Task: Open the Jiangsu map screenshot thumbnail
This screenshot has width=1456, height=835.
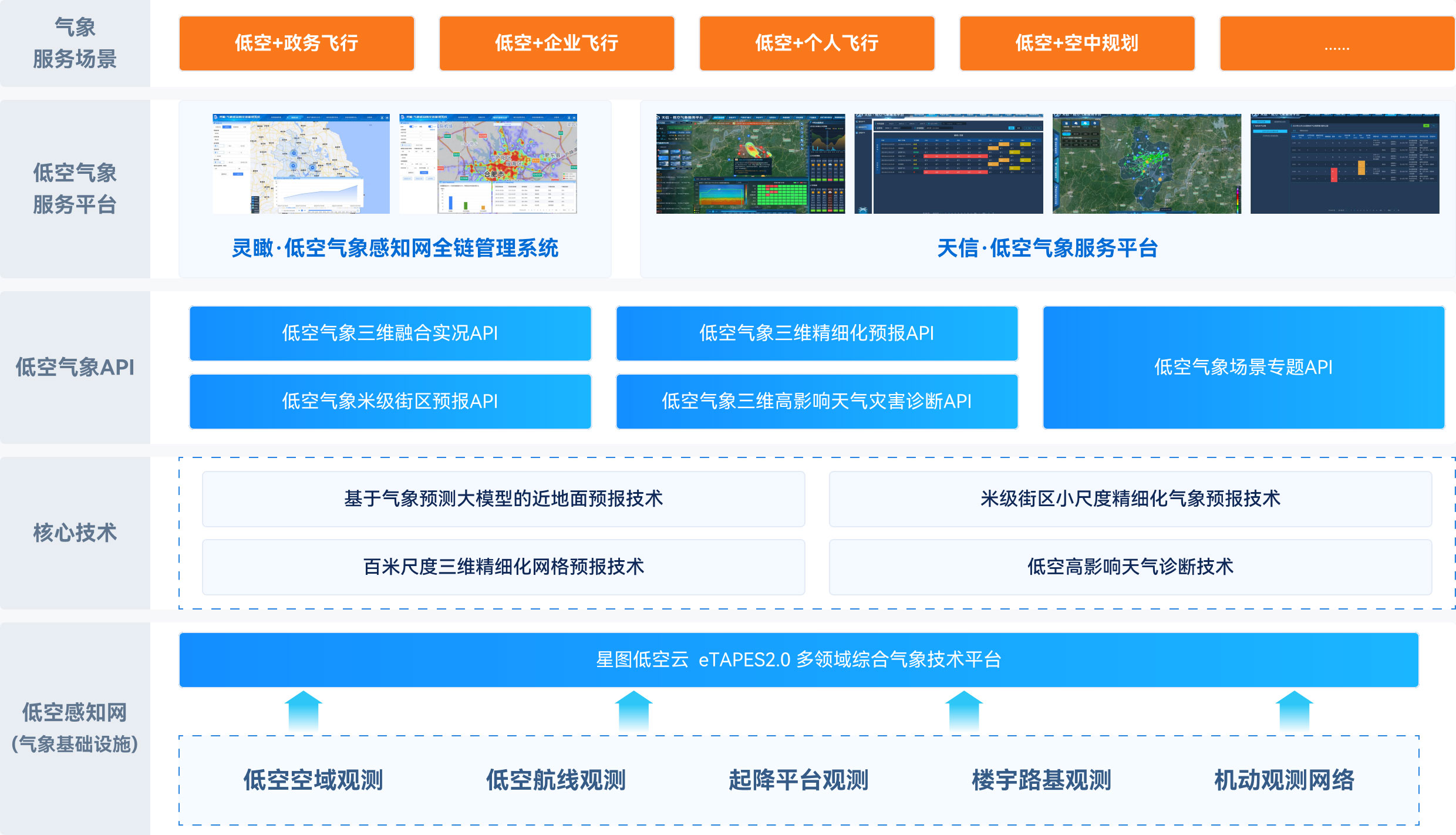Action: coord(301,163)
